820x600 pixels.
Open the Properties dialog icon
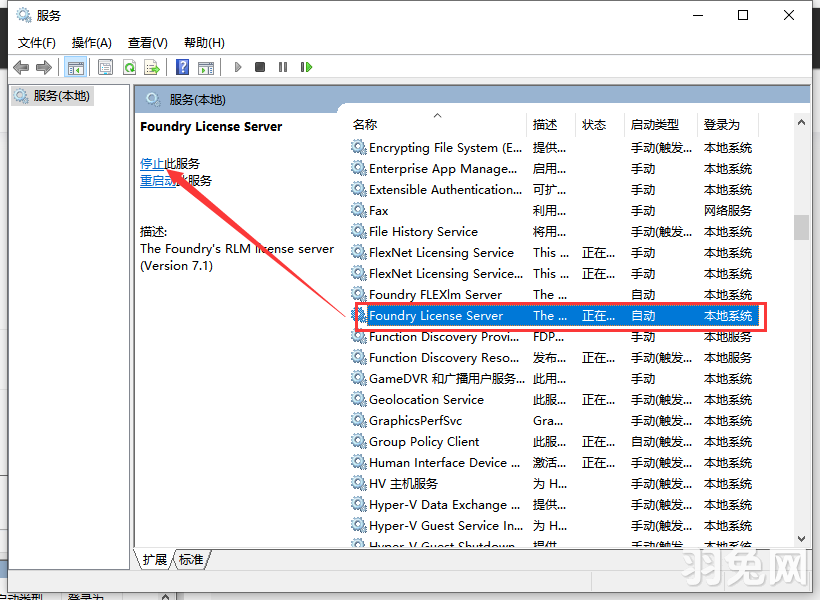point(105,66)
